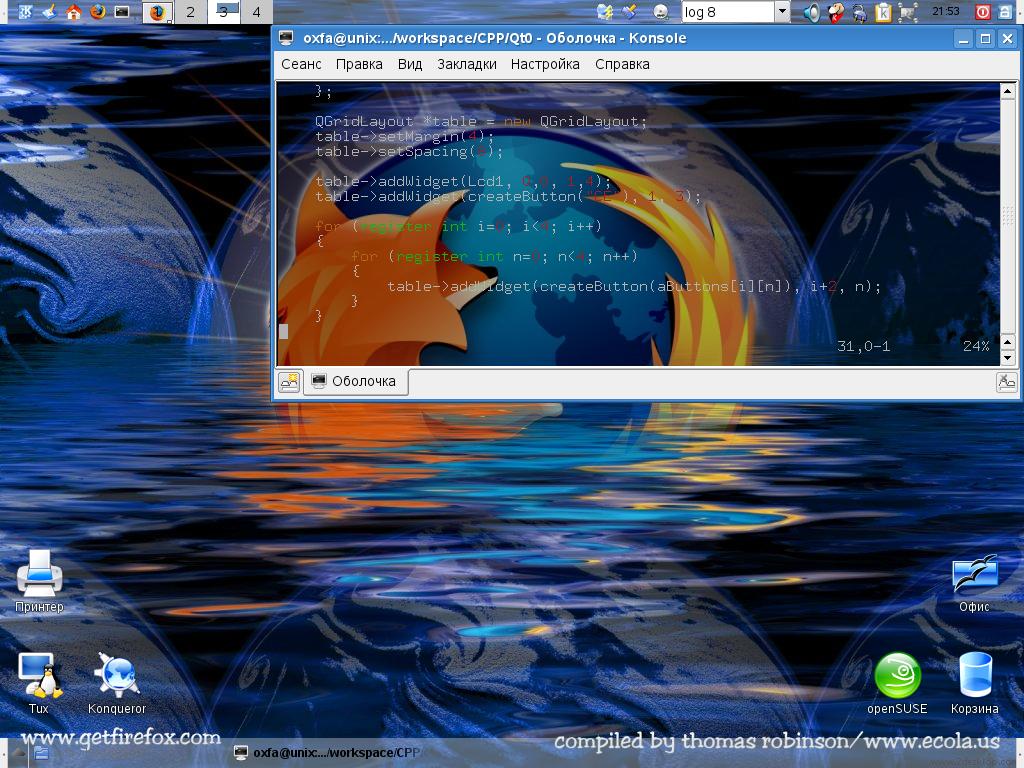Click the red dog tray icon

pos(835,12)
